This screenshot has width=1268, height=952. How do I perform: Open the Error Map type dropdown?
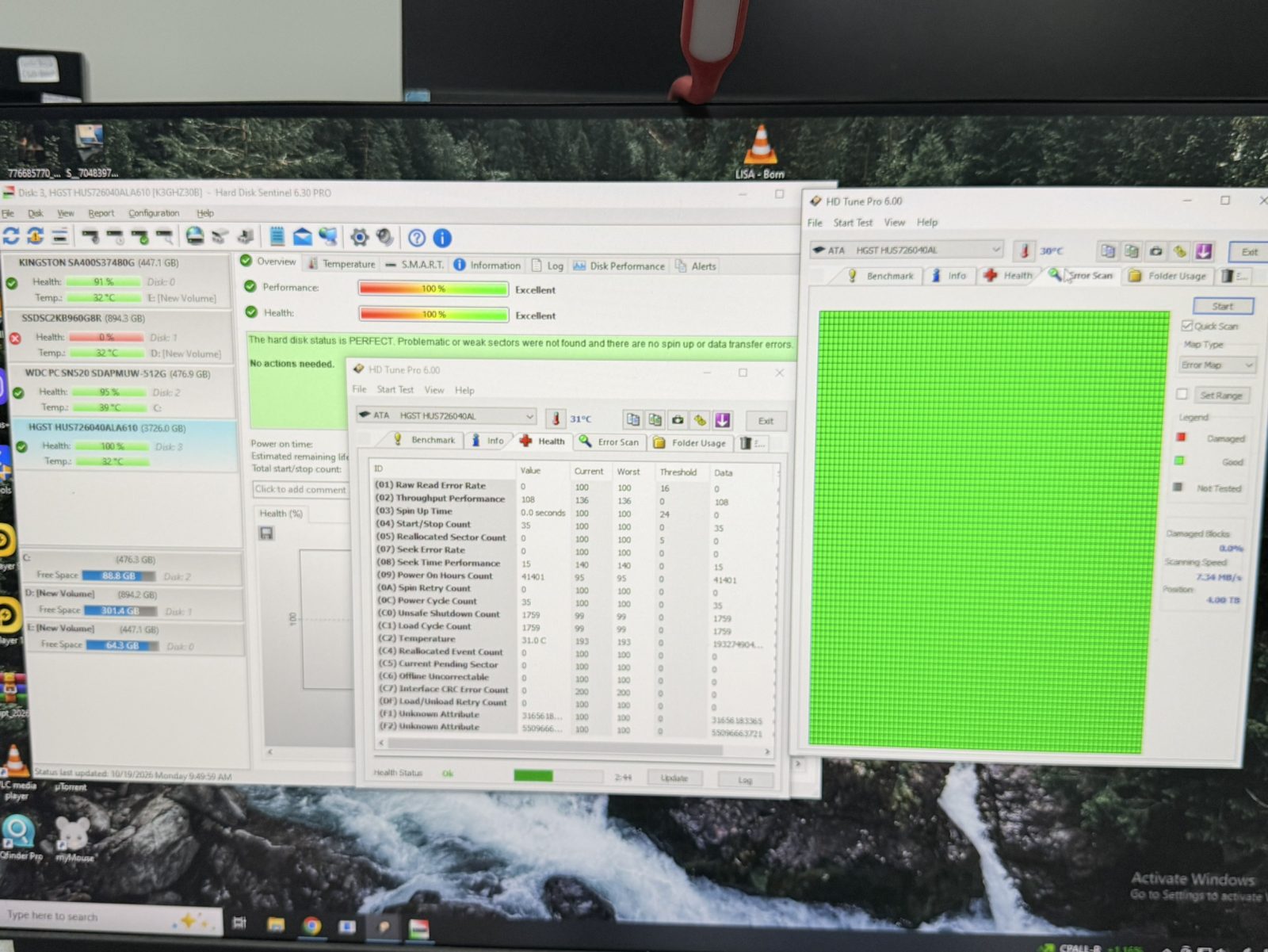pos(1216,365)
